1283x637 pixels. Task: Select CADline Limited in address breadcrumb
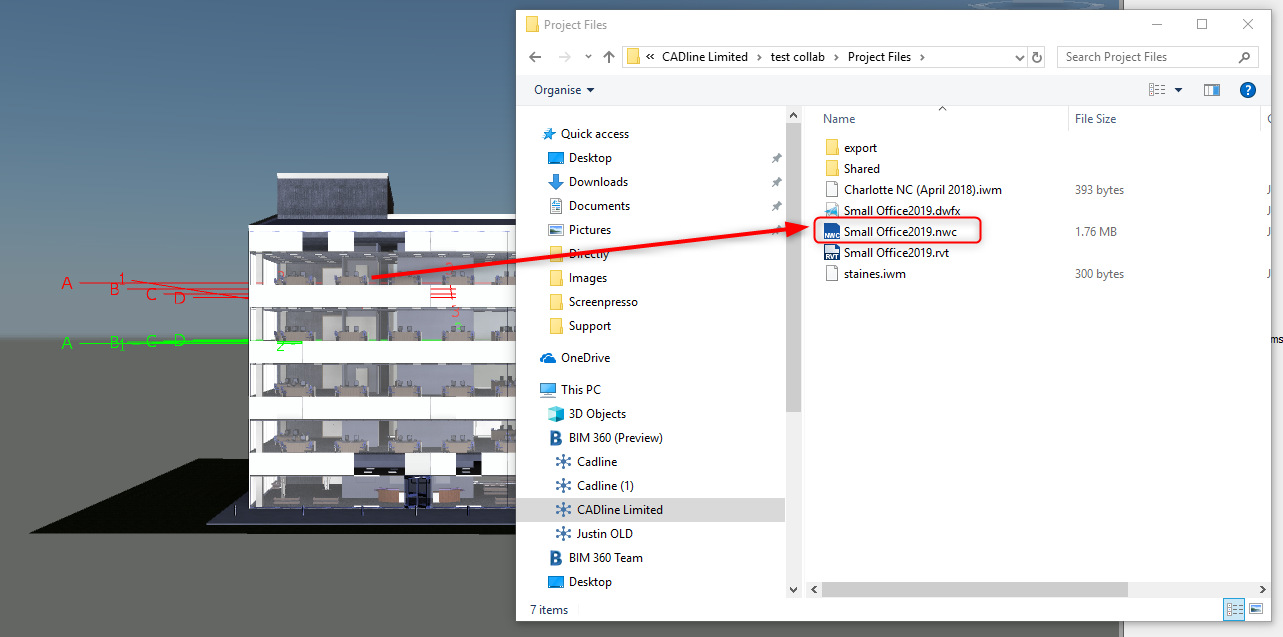(704, 57)
